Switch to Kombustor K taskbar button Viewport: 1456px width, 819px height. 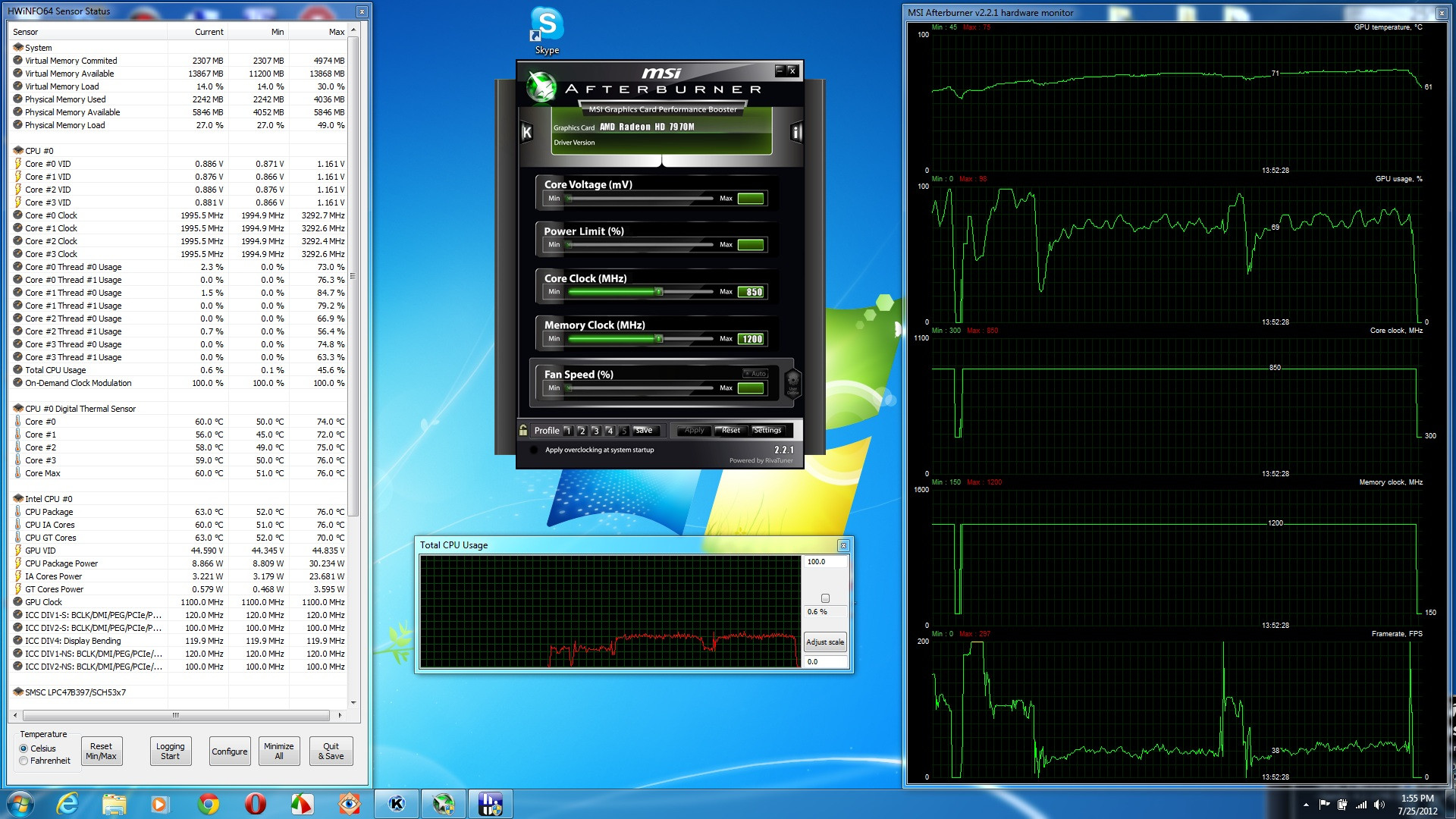click(x=397, y=804)
